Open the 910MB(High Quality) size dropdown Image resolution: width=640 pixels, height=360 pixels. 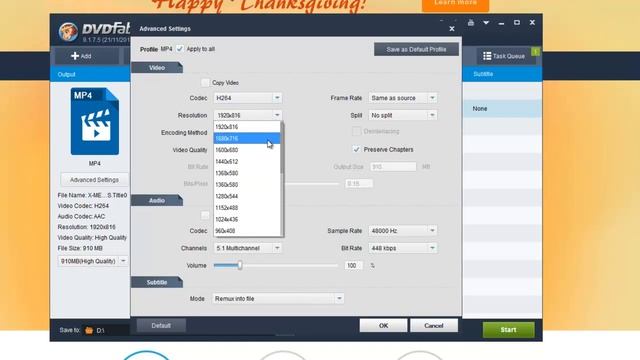[x=93, y=261]
